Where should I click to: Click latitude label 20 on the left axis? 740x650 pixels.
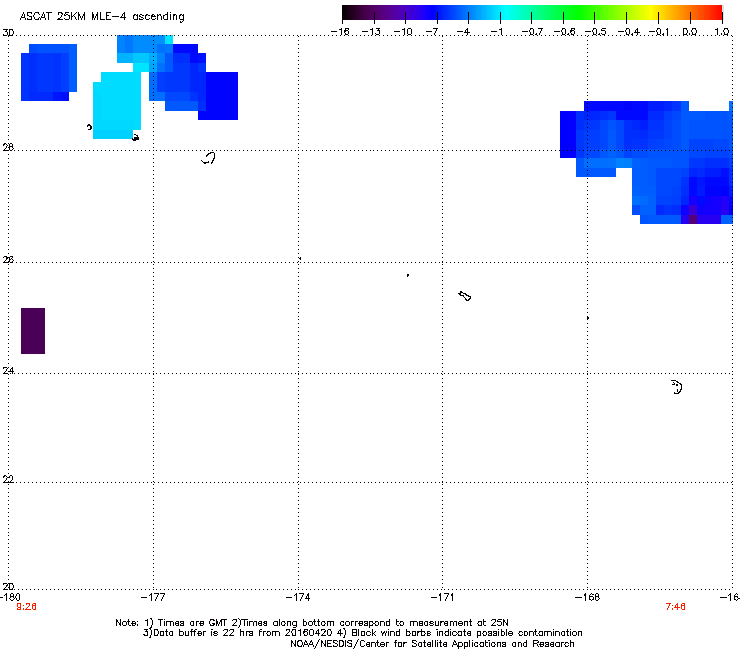(x=8, y=586)
